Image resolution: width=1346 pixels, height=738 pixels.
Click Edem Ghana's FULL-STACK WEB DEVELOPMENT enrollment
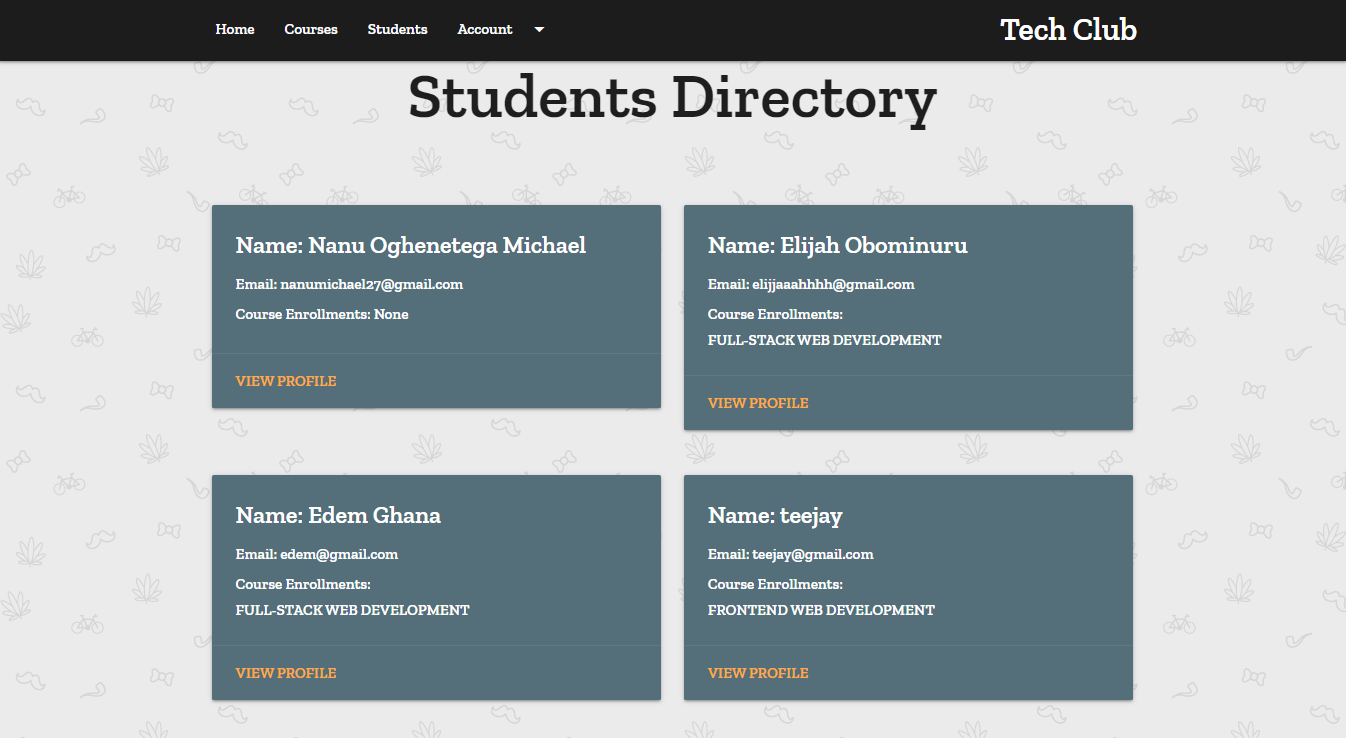353,610
